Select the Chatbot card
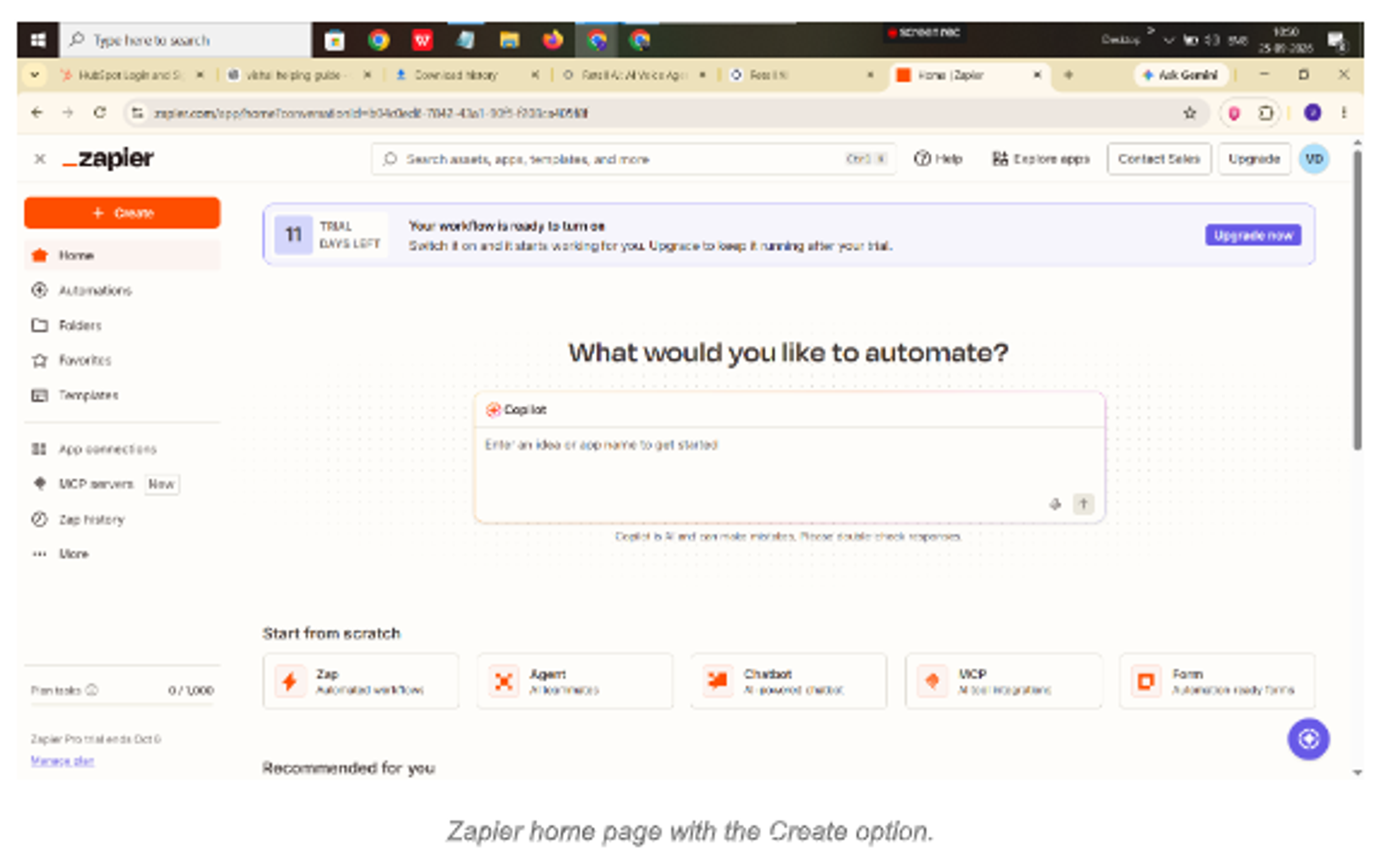 click(789, 681)
